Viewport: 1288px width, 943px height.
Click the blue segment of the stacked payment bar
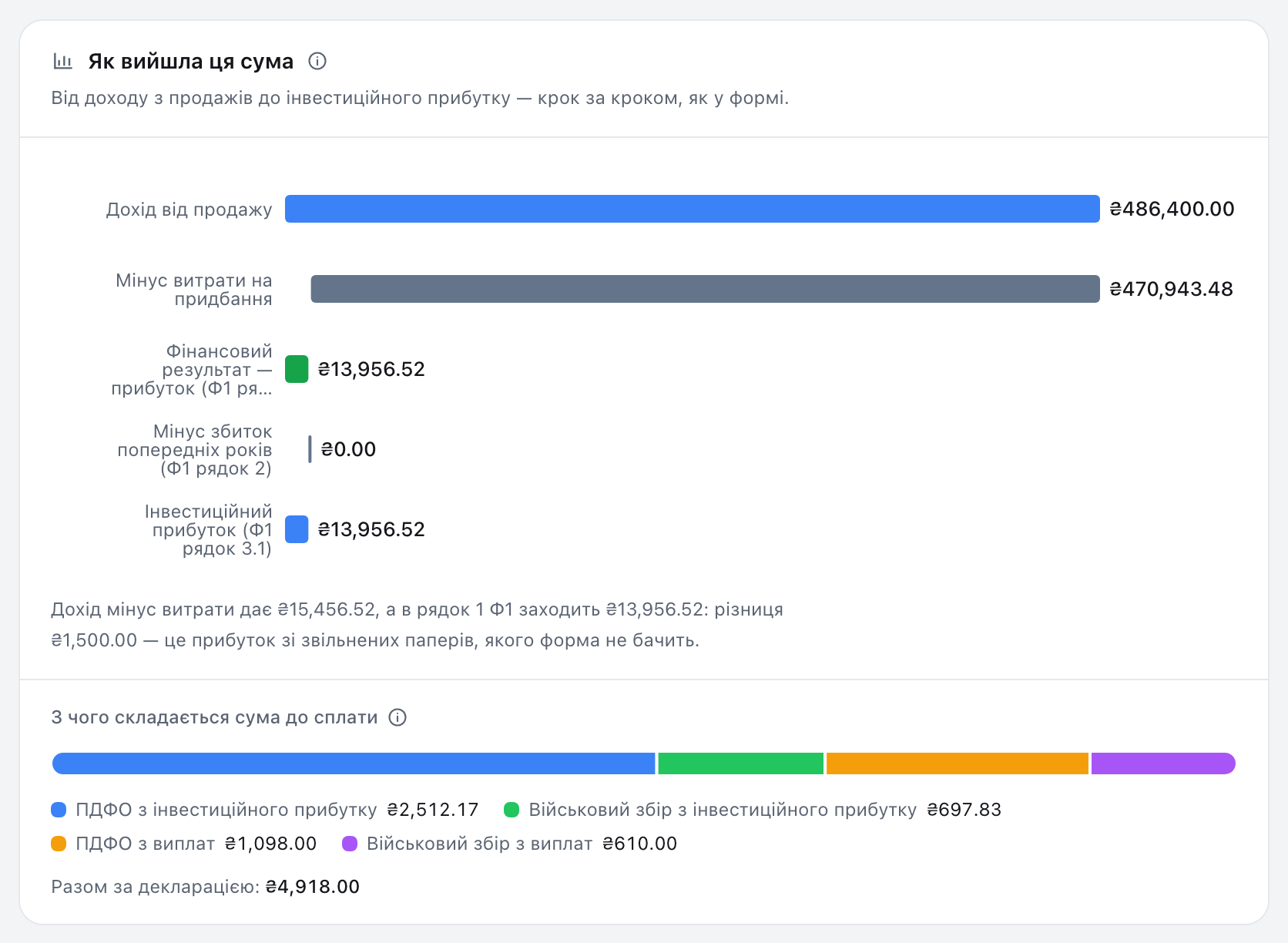(354, 763)
